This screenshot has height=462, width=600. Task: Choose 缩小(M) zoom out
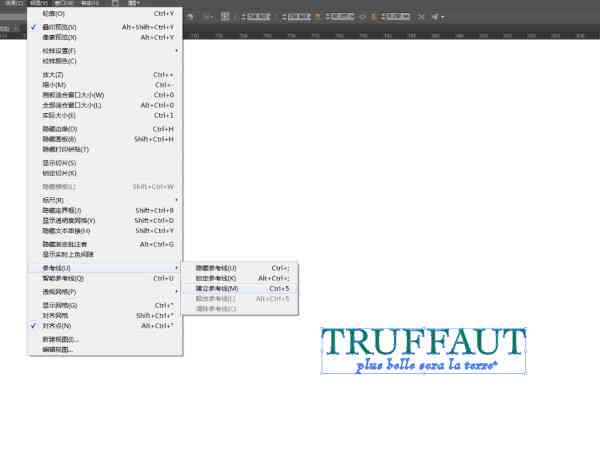[105, 85]
